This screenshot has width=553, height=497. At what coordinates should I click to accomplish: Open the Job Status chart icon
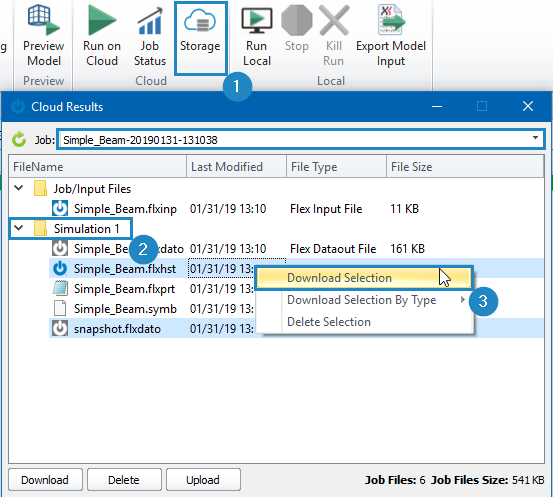click(x=150, y=21)
